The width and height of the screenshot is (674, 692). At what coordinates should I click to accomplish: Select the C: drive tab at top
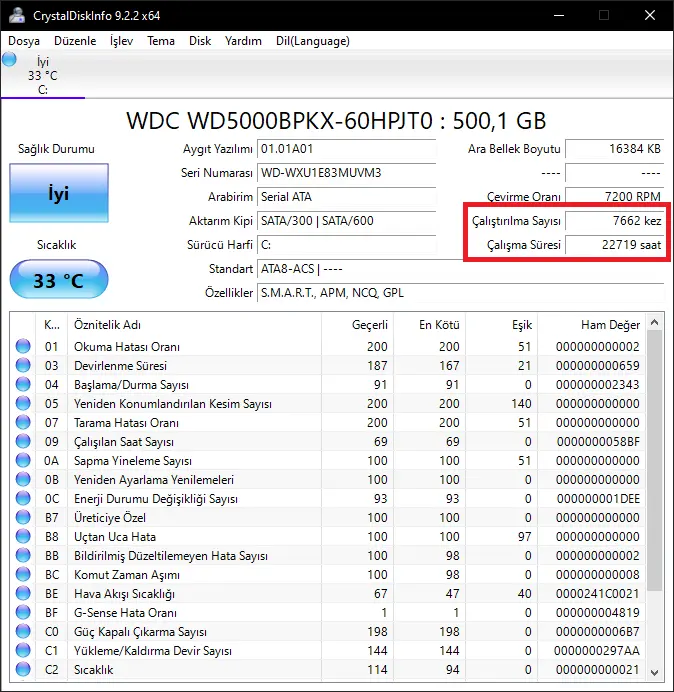coord(43,75)
